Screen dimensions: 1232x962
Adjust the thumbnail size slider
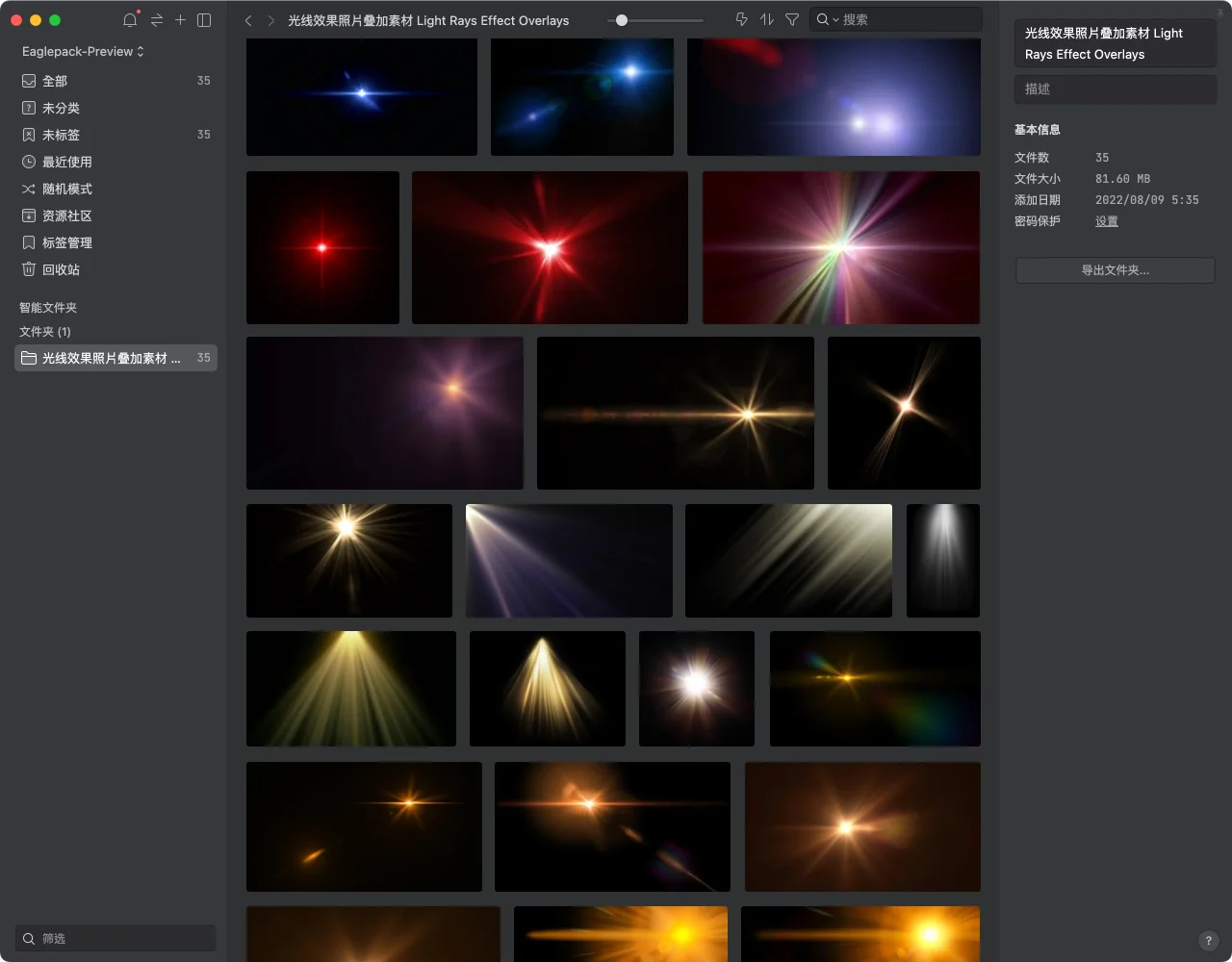tap(622, 20)
